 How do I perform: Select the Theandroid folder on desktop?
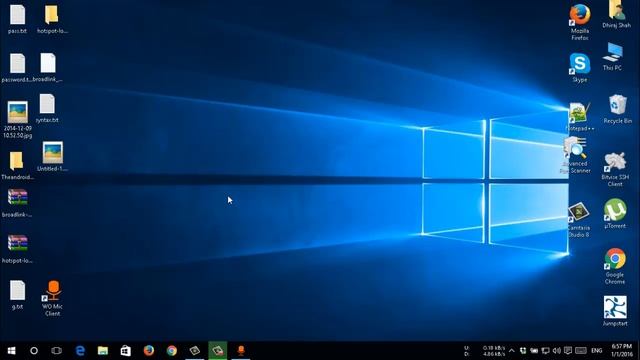click(17, 165)
